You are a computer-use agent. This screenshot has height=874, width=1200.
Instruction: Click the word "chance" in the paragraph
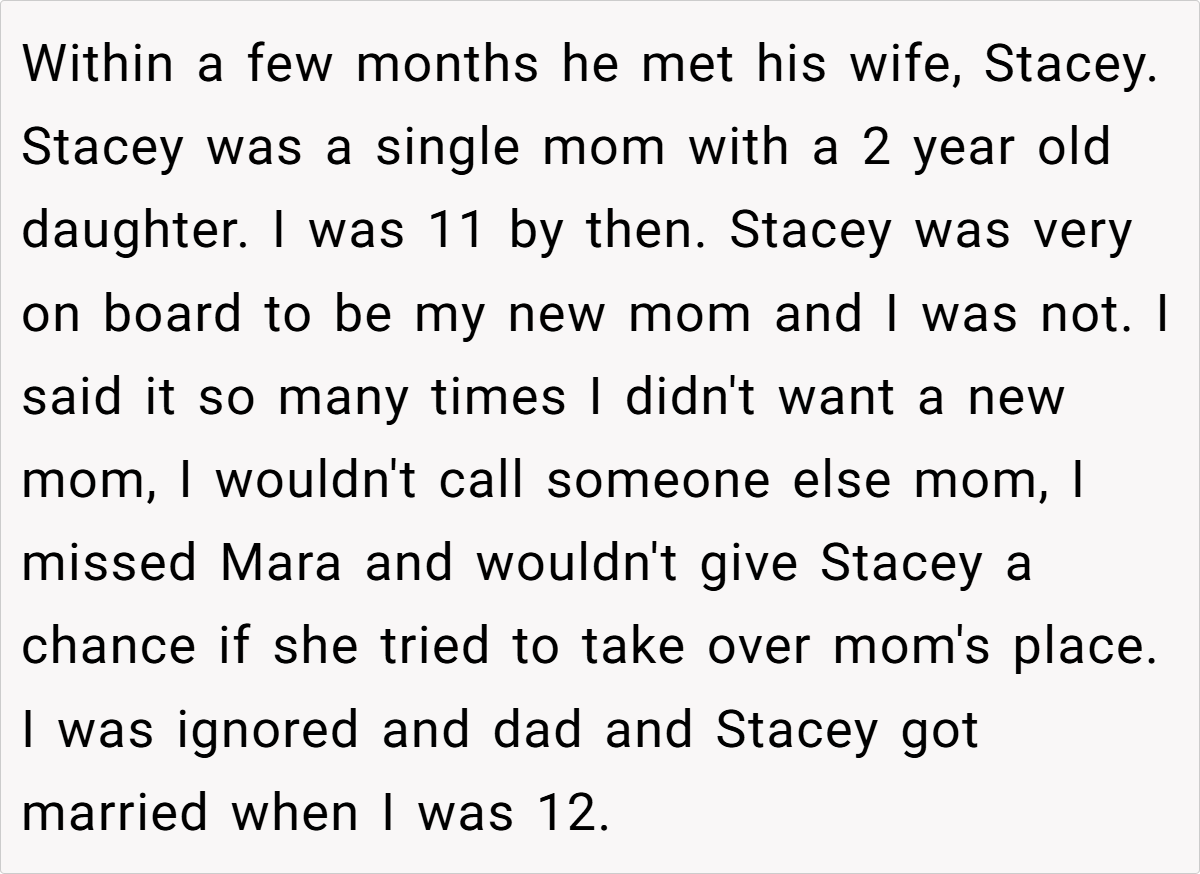(108, 646)
